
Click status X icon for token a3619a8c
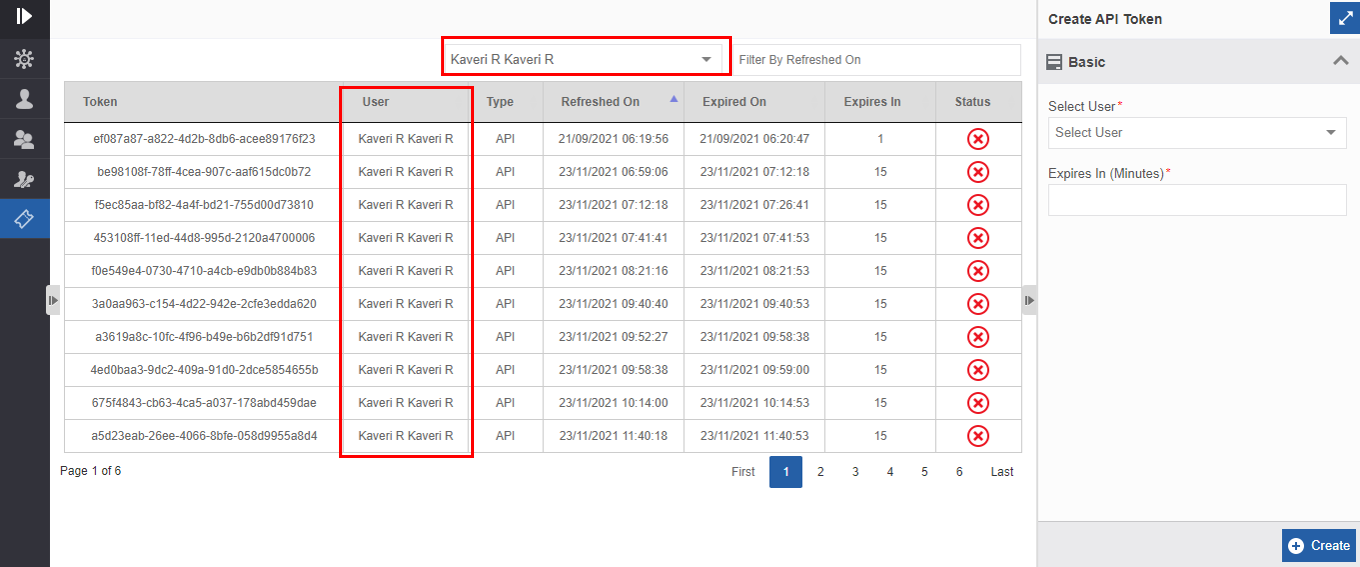[978, 337]
